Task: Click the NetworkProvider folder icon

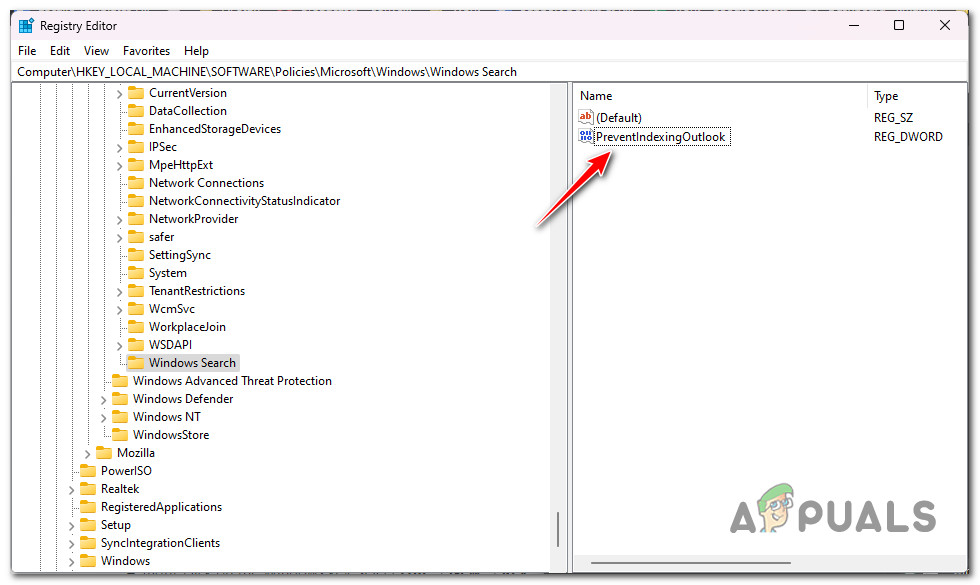Action: pyautogui.click(x=136, y=219)
